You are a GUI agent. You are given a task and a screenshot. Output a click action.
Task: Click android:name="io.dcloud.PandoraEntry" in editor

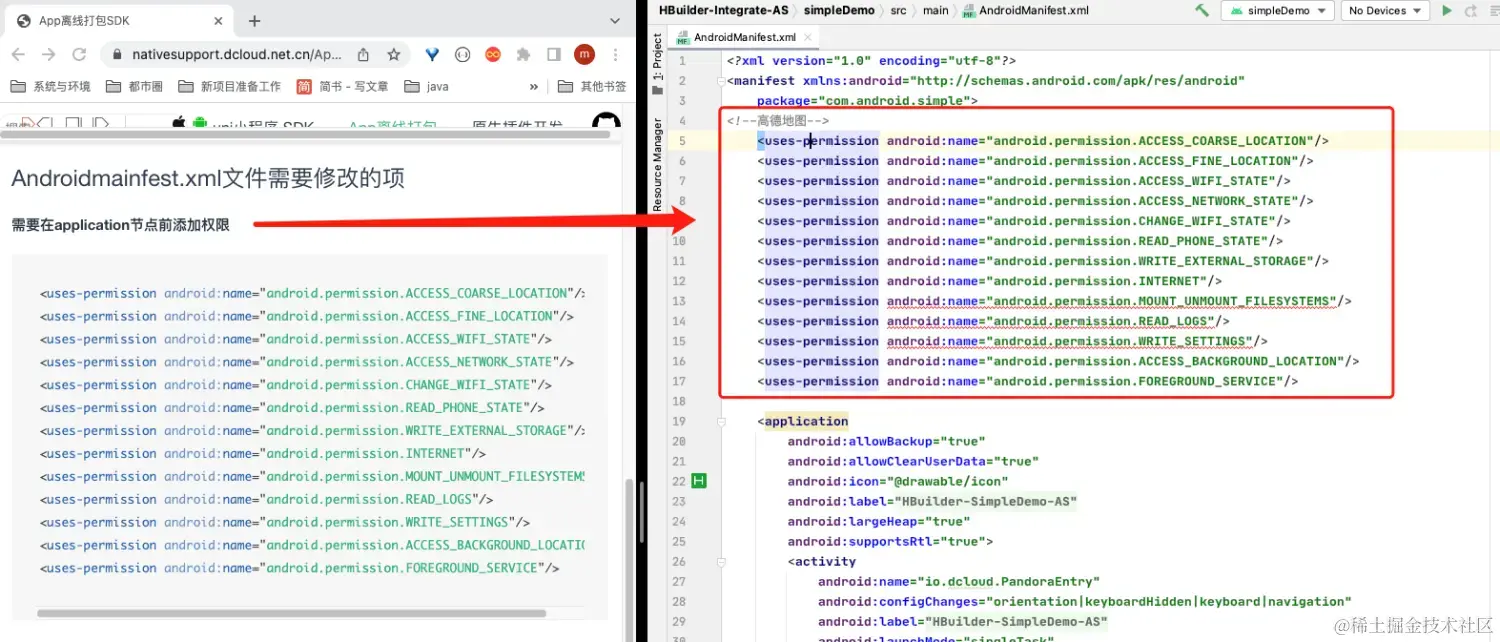click(958, 581)
